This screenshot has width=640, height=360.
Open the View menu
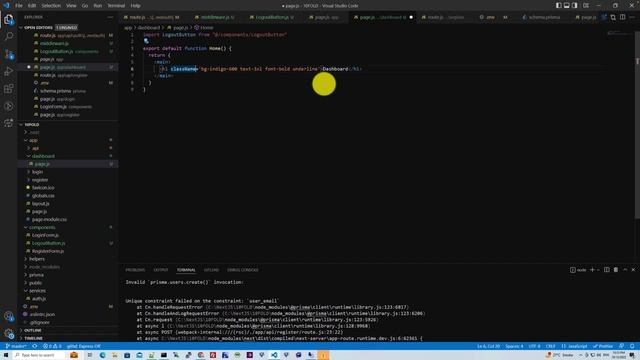(71, 6)
